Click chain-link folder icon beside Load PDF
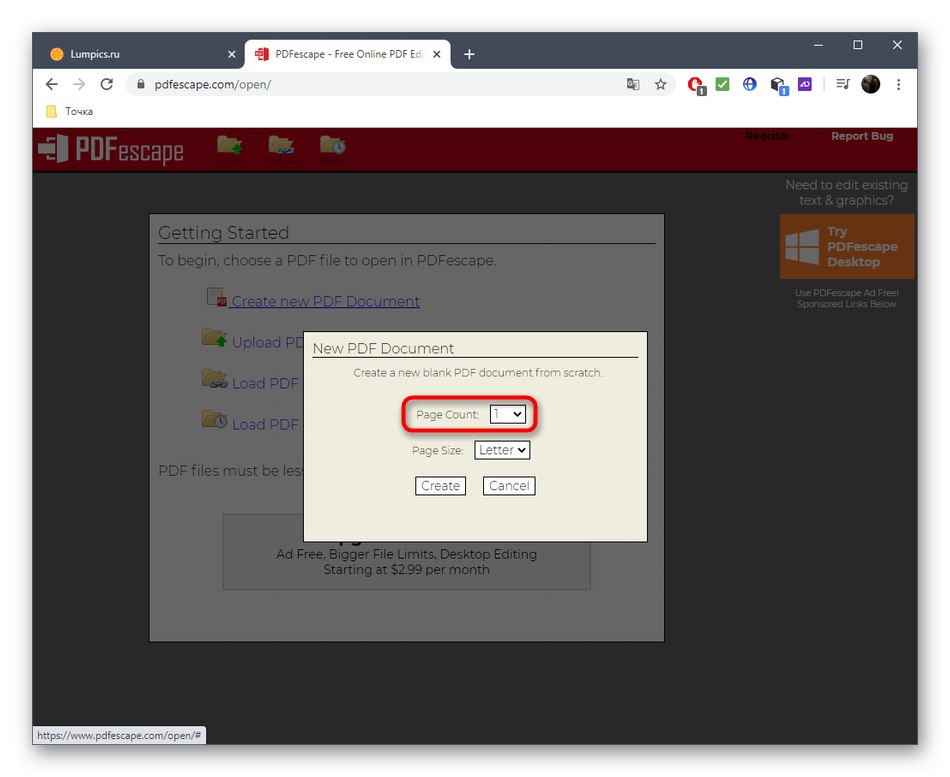950x777 pixels. pyautogui.click(x=214, y=379)
